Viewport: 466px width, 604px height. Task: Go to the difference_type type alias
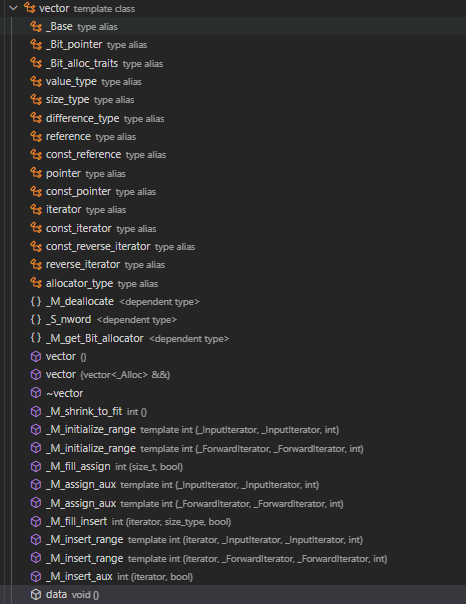coord(105,118)
